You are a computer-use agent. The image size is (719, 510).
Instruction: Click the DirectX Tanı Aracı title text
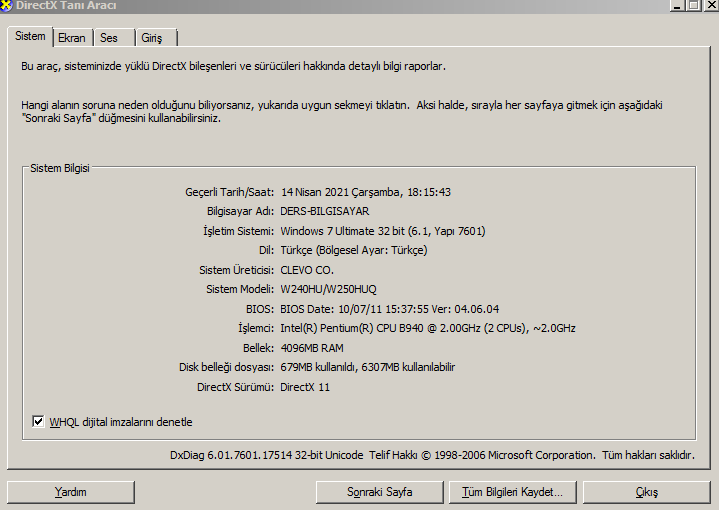66,6
